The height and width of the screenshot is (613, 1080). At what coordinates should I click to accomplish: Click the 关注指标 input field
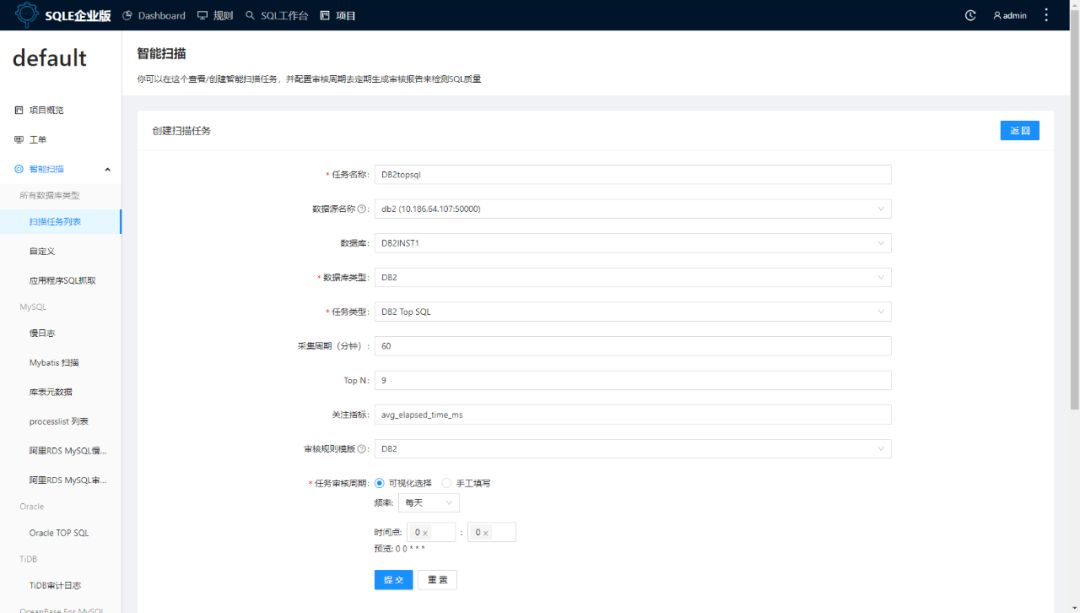[x=633, y=415]
